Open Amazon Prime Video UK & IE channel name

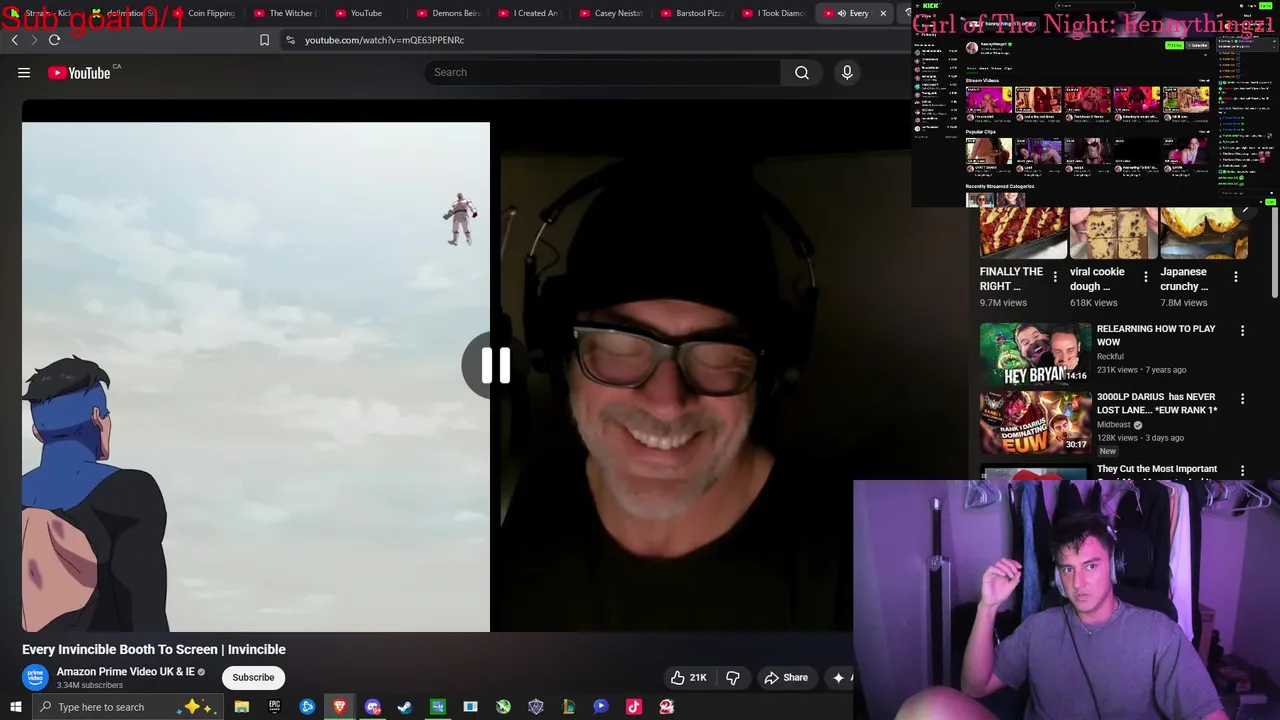125,672
